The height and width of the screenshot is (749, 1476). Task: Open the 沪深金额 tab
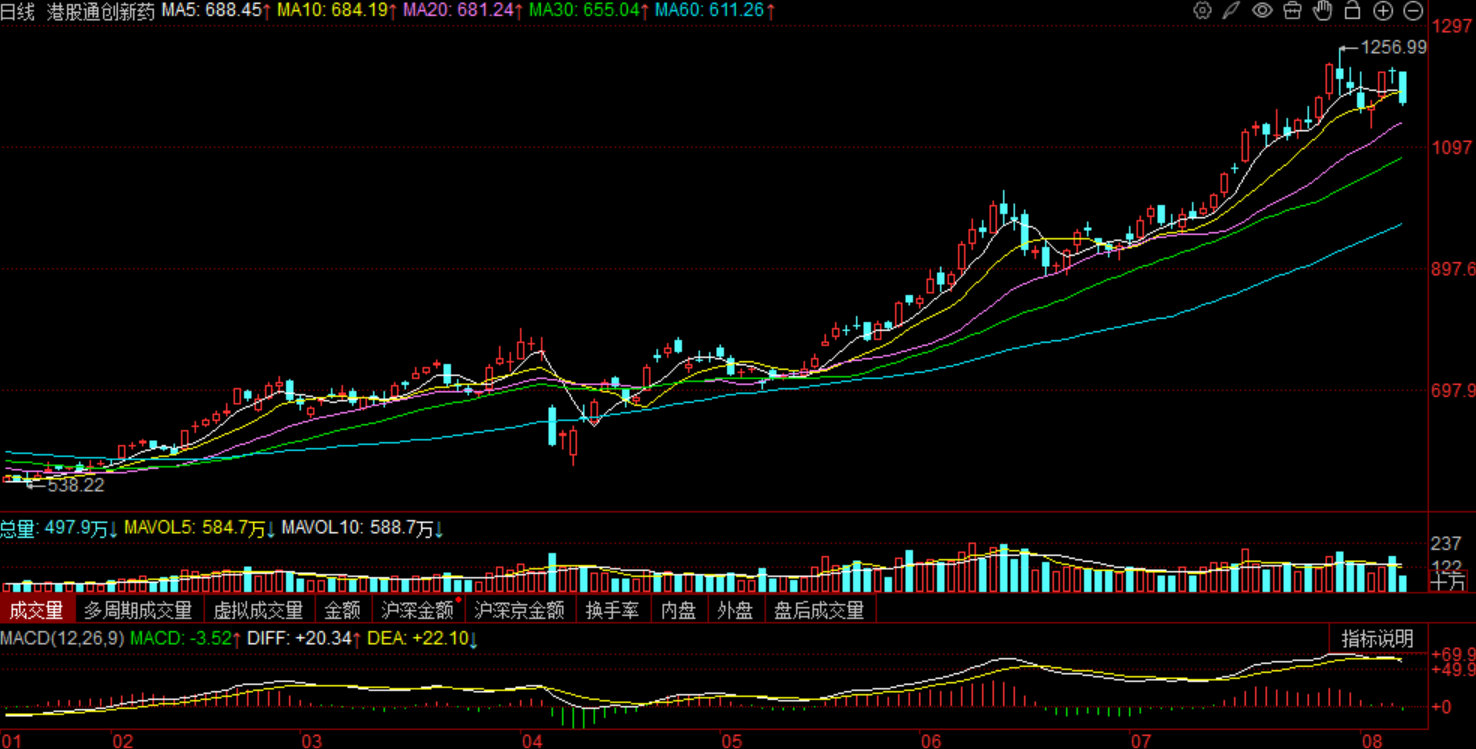point(417,609)
